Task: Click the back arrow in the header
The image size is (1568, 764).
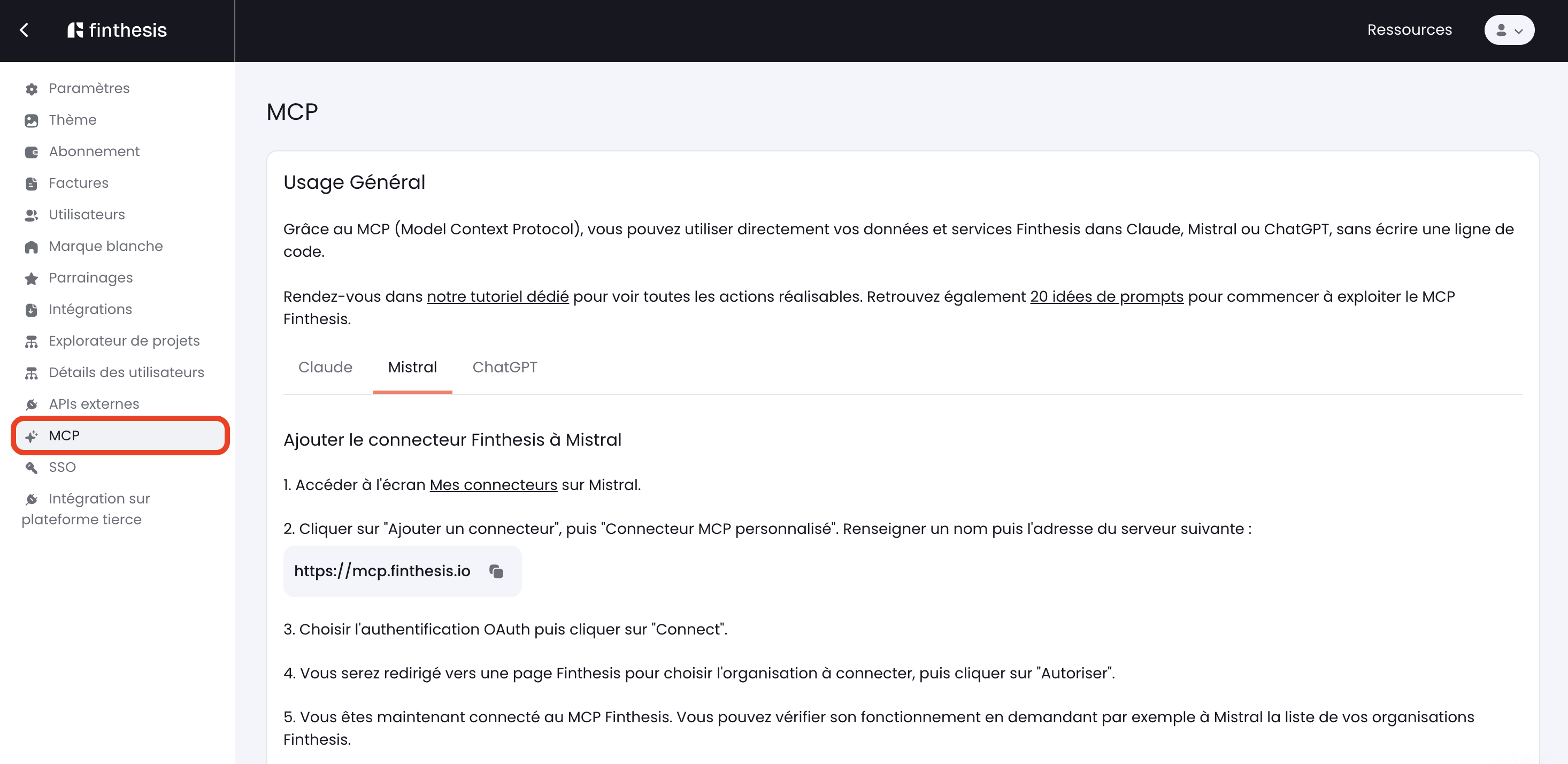Action: [25, 30]
